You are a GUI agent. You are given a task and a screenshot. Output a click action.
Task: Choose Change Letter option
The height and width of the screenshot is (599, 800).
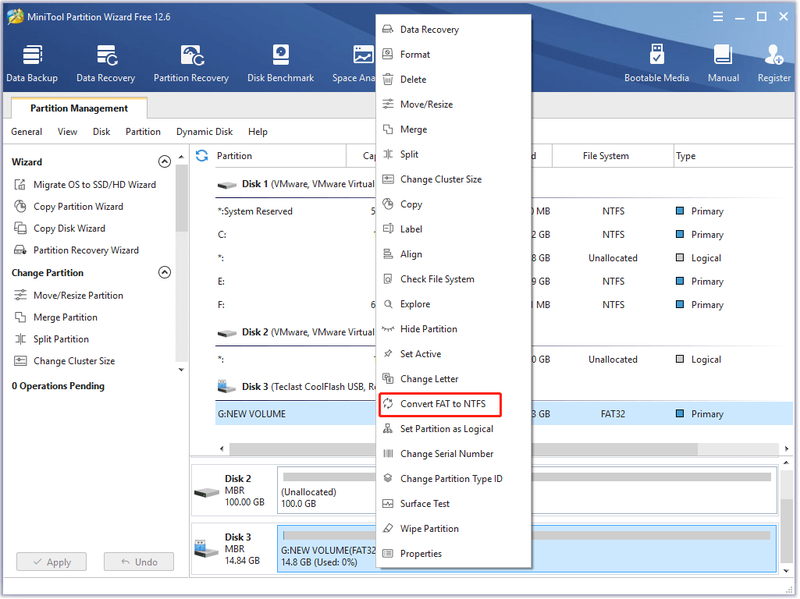(x=453, y=379)
